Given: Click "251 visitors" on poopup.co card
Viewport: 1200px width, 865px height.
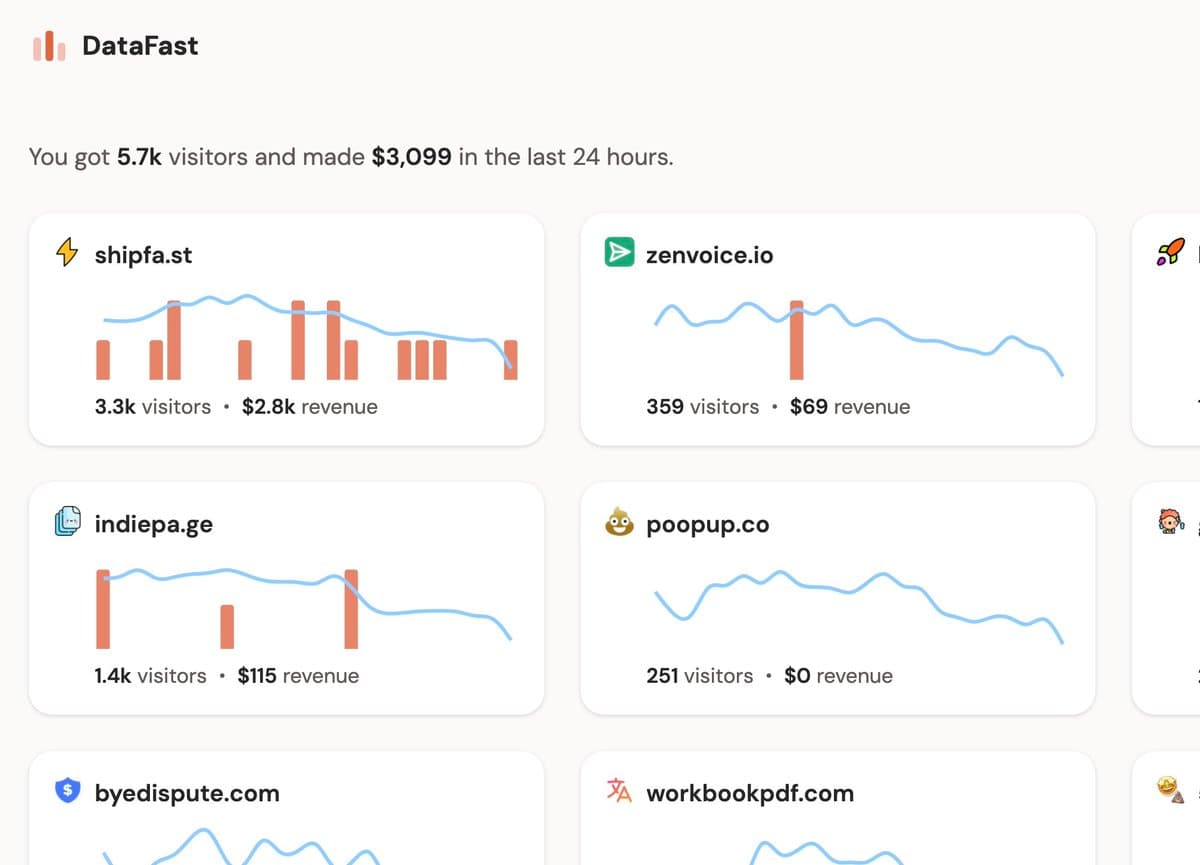Looking at the screenshot, I should (700, 676).
